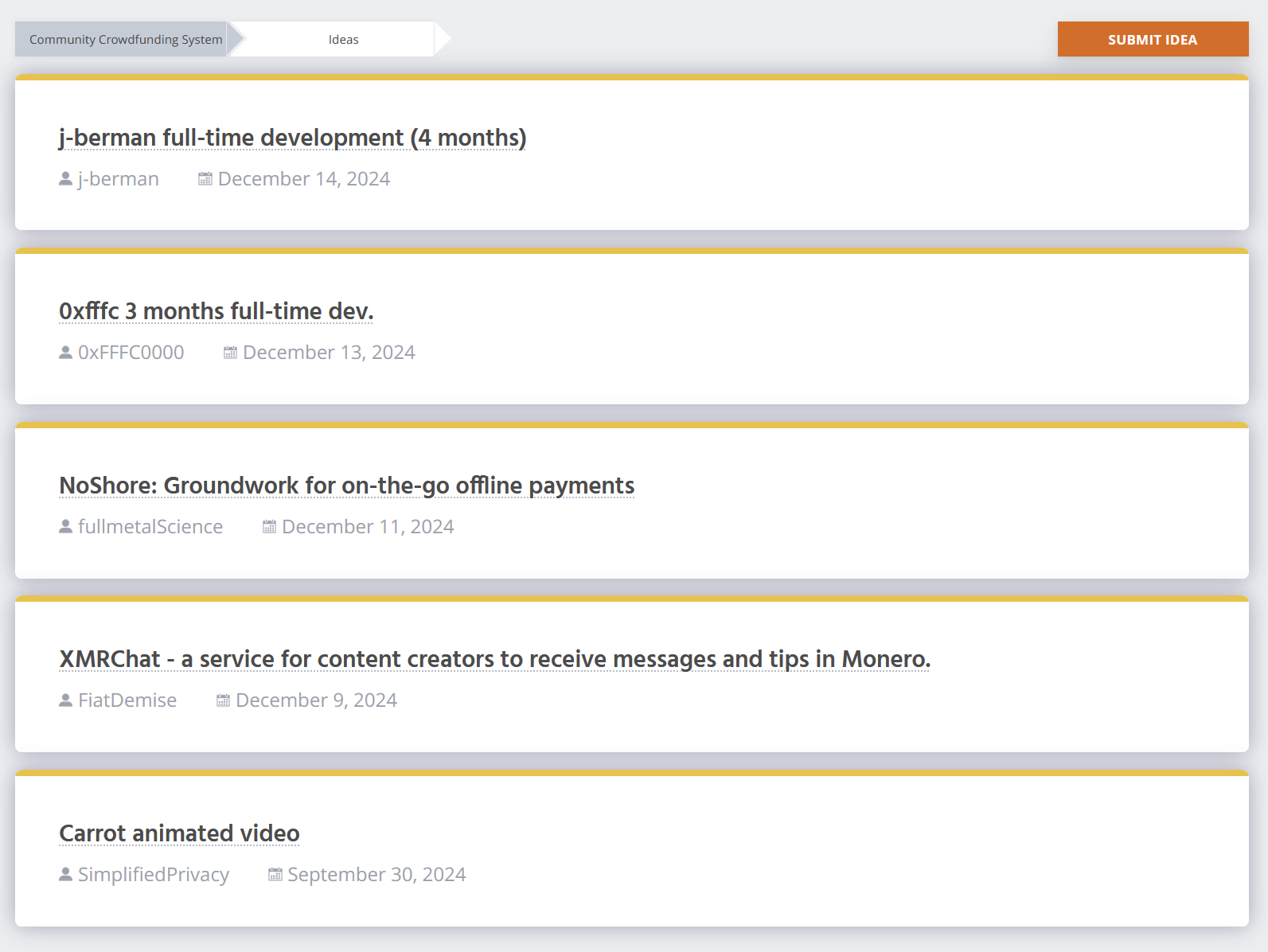Click calendar icon next to December 14, 2024
This screenshot has width=1268, height=952.
[x=205, y=179]
